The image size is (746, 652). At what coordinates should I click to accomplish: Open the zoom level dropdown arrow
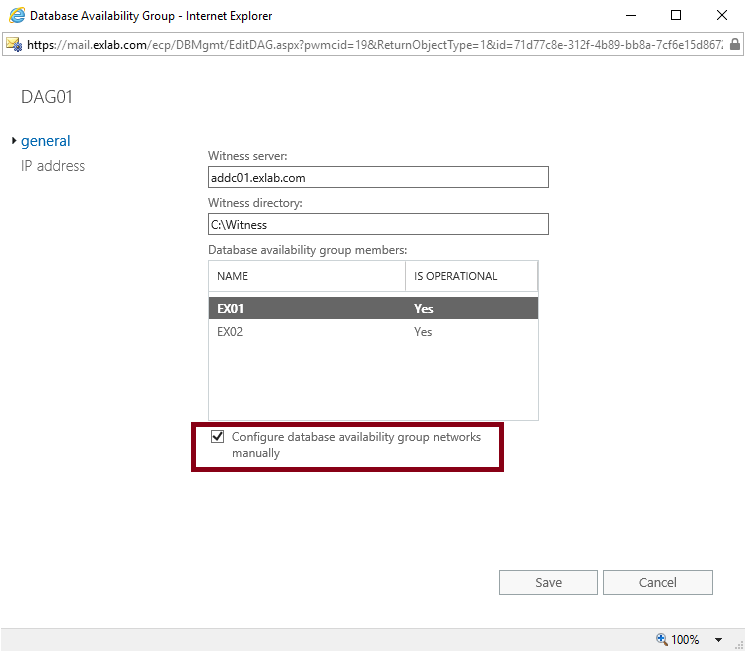coord(718,640)
